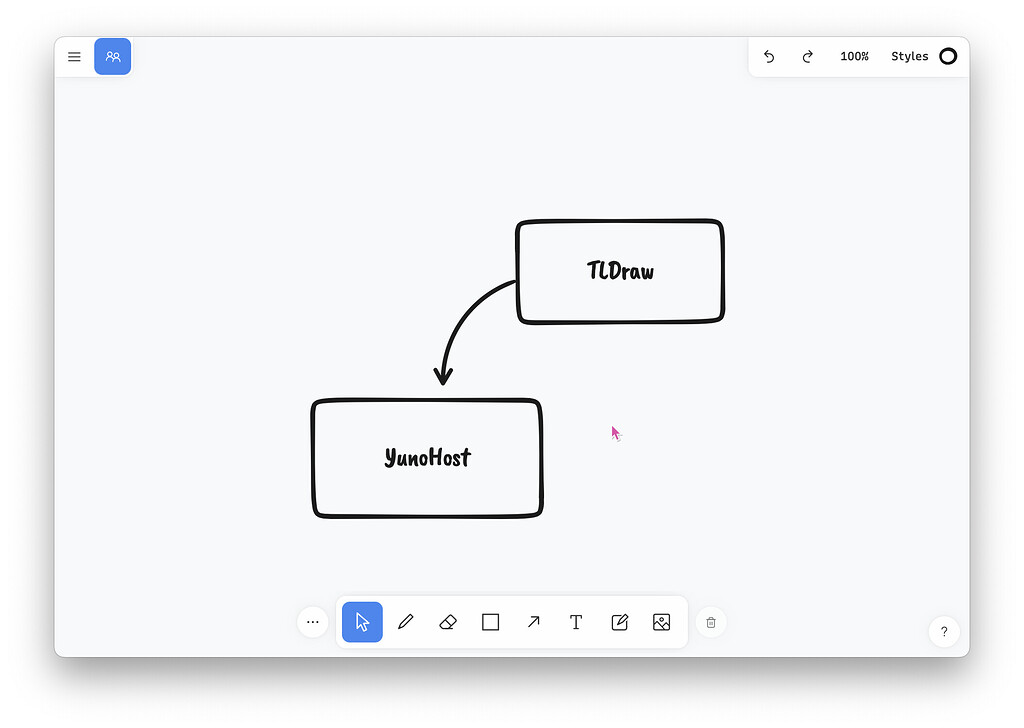Select the TLDraw rectangle shape
The image size is (1024, 728).
[619, 271]
